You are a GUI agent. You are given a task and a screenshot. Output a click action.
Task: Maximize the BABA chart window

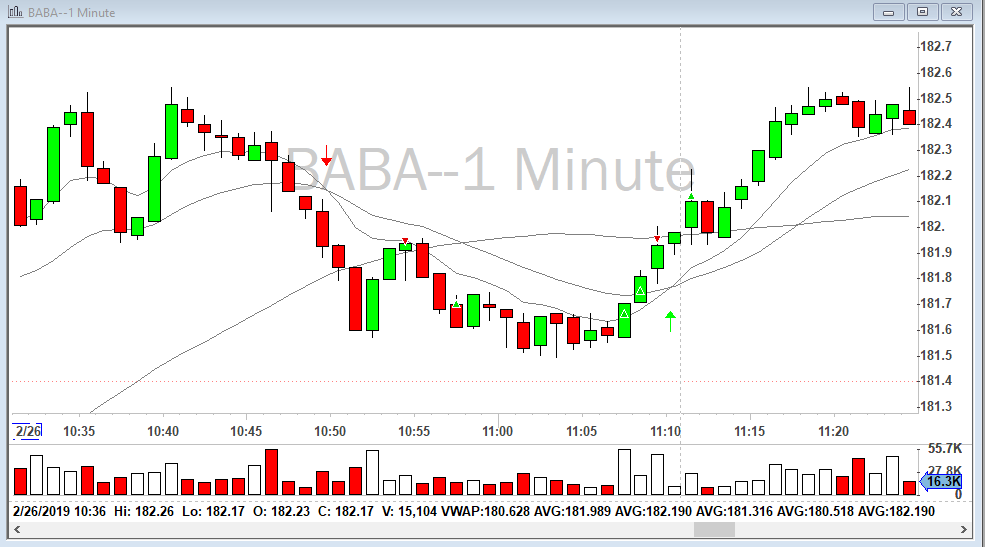[922, 12]
